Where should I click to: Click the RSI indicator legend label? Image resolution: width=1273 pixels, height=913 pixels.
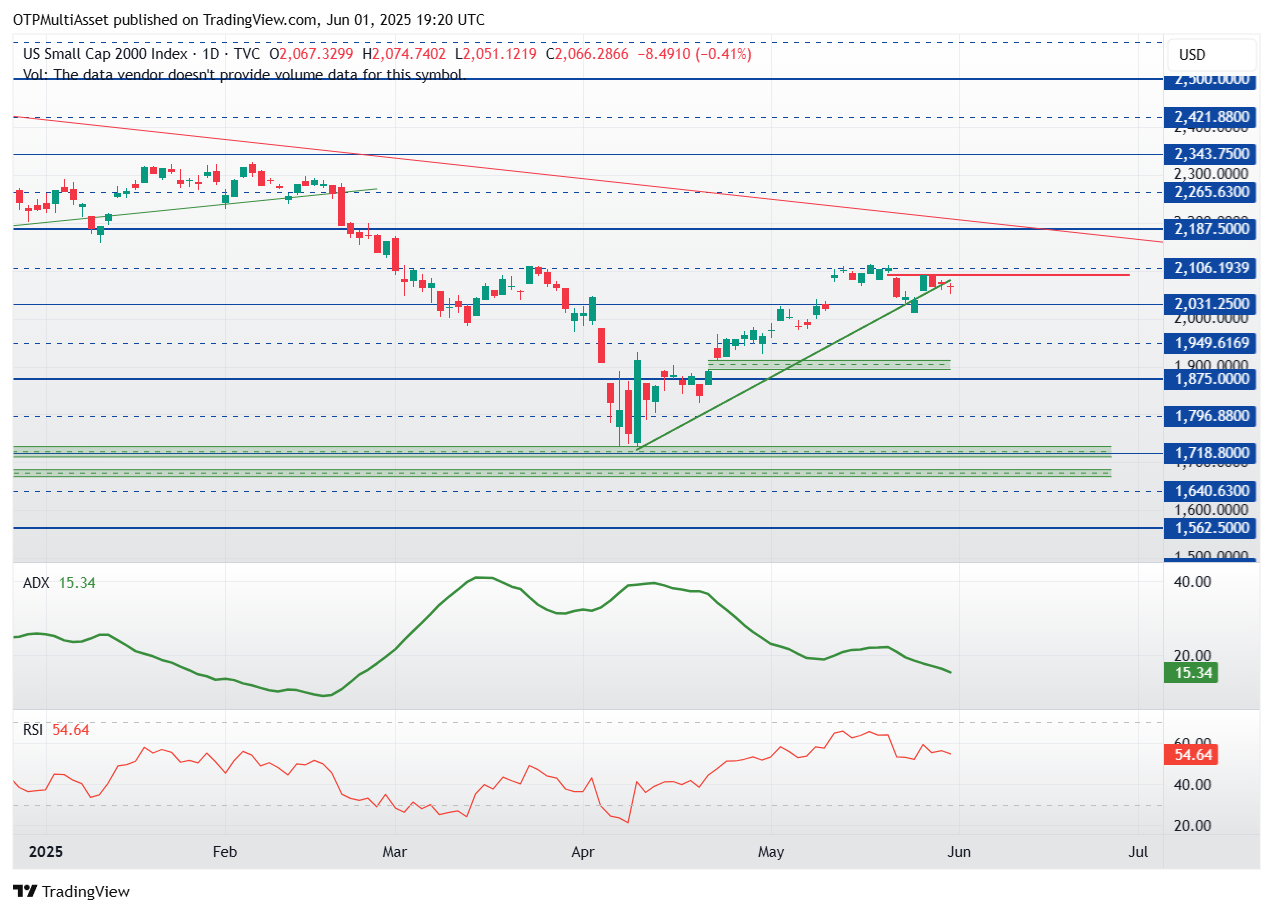pos(33,730)
